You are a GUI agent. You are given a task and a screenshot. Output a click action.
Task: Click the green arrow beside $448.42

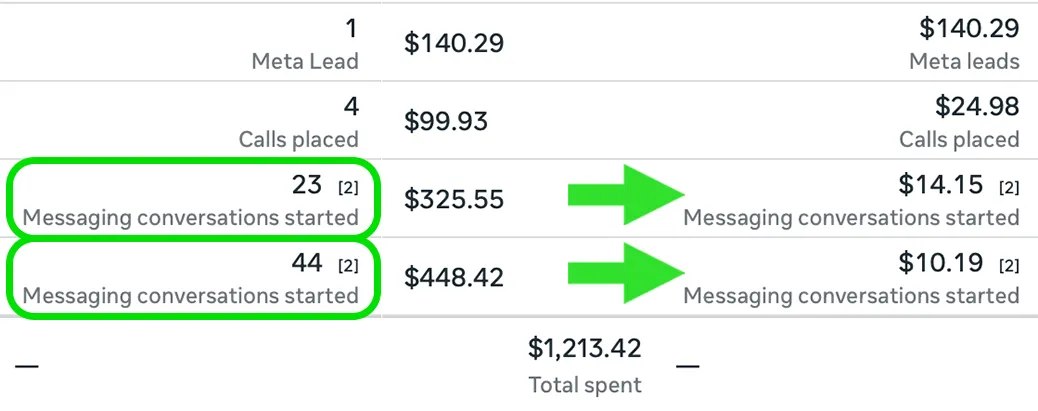pos(626,274)
